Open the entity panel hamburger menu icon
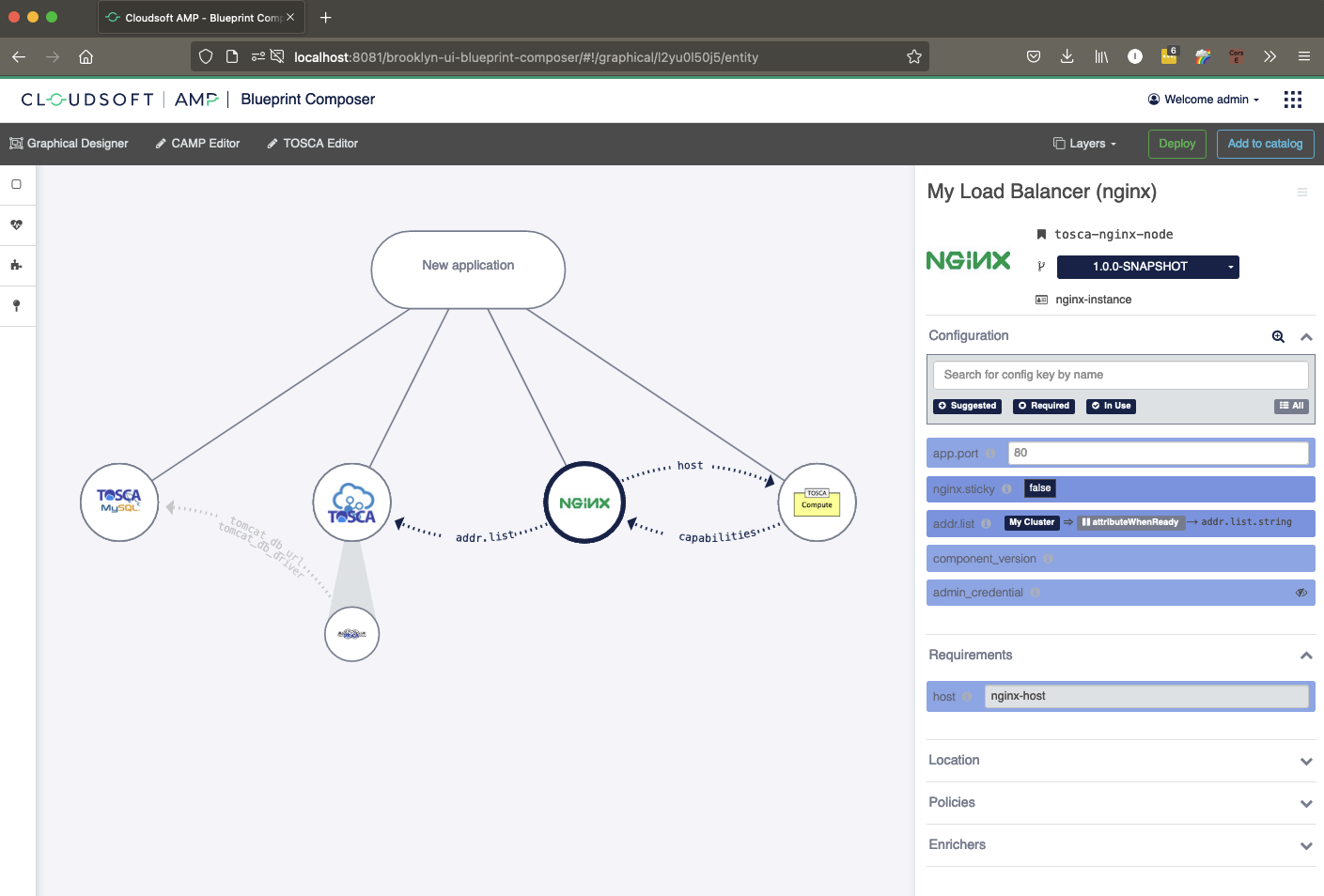 coord(1302,193)
